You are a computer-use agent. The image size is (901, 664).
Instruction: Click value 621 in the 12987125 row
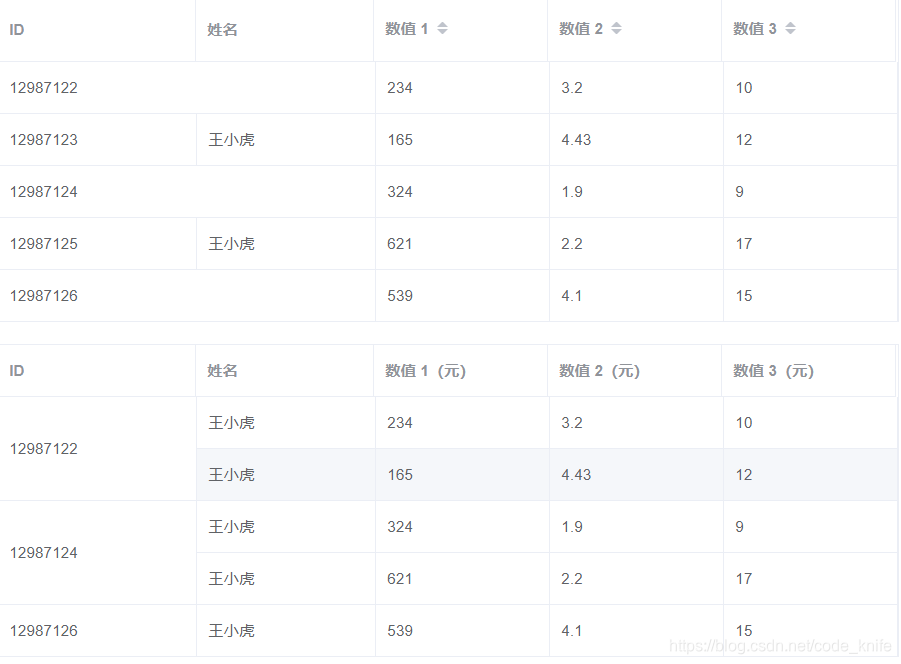pyautogui.click(x=399, y=244)
